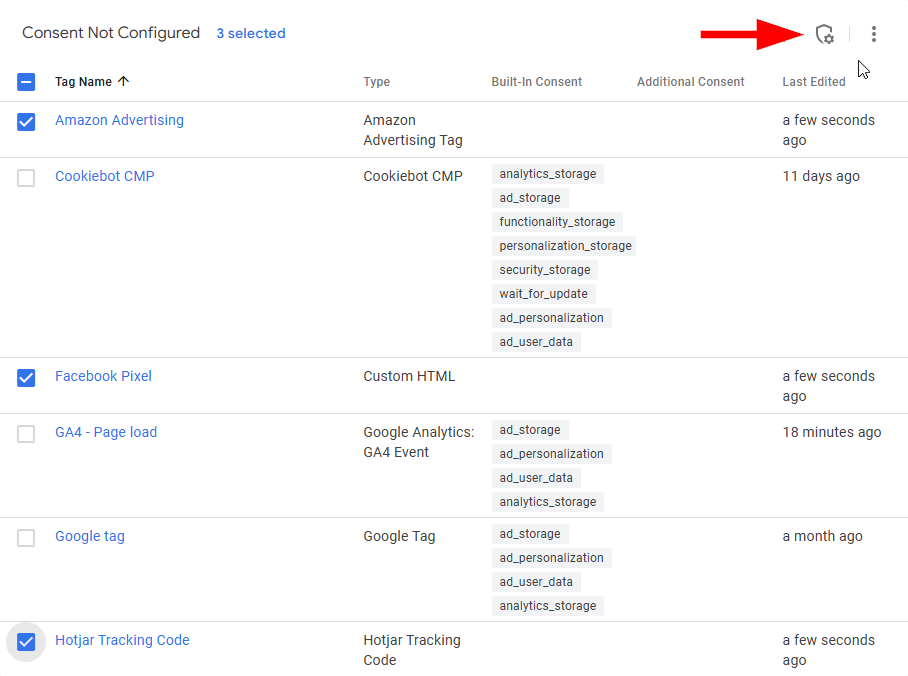Click analytics_storage chip in Google tag row

point(548,606)
